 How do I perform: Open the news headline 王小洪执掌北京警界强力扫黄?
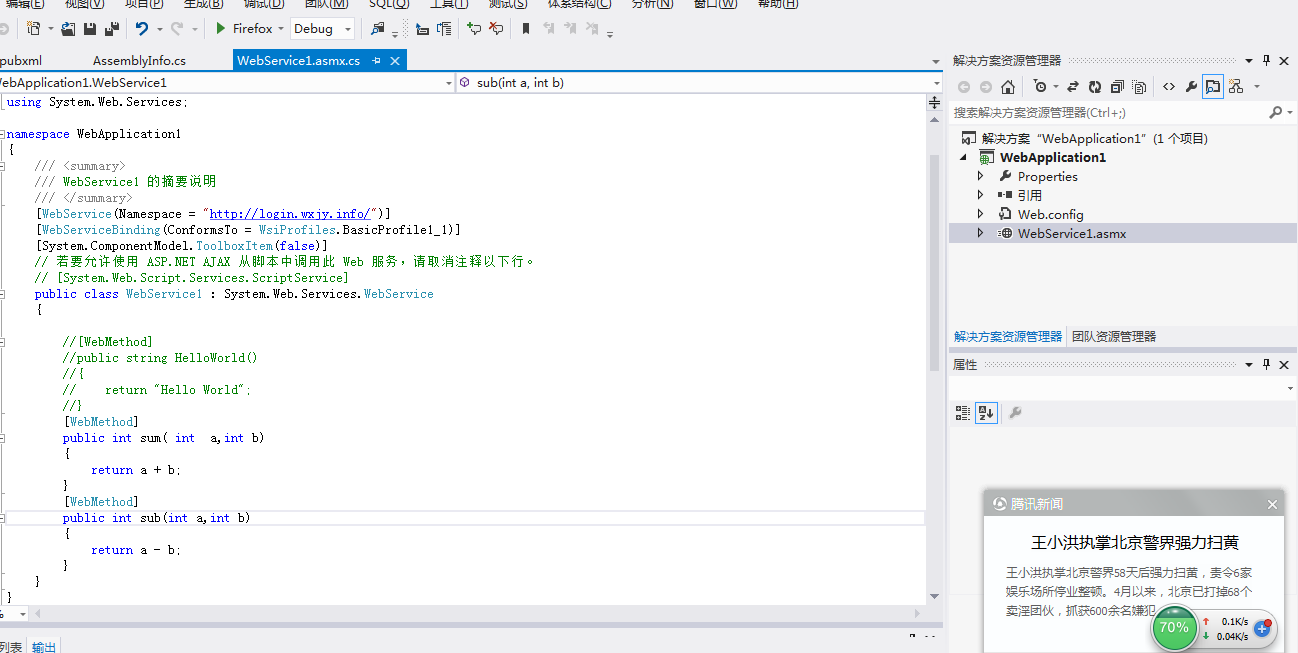tap(1135, 543)
